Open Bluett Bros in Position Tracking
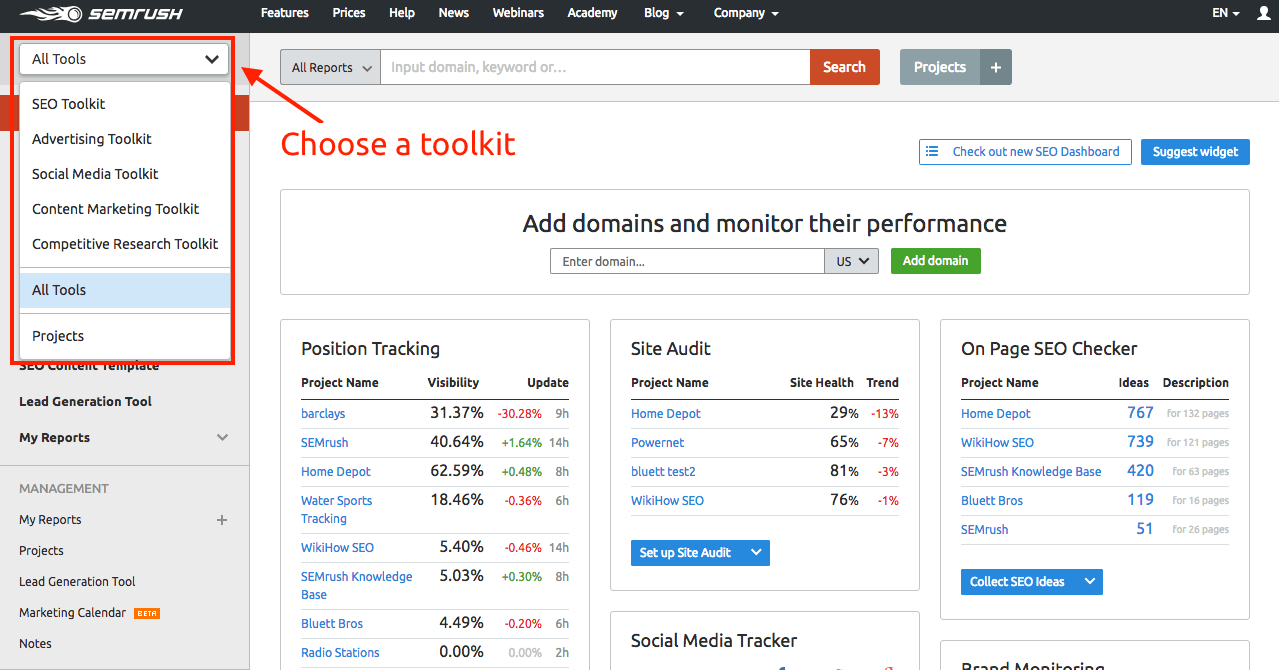The image size is (1279, 670). (332, 624)
